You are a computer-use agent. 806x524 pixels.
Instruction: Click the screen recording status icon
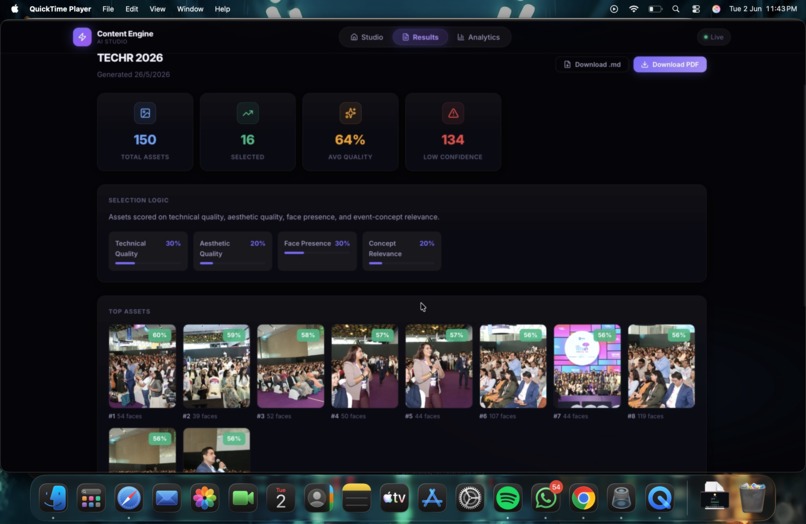coord(614,9)
